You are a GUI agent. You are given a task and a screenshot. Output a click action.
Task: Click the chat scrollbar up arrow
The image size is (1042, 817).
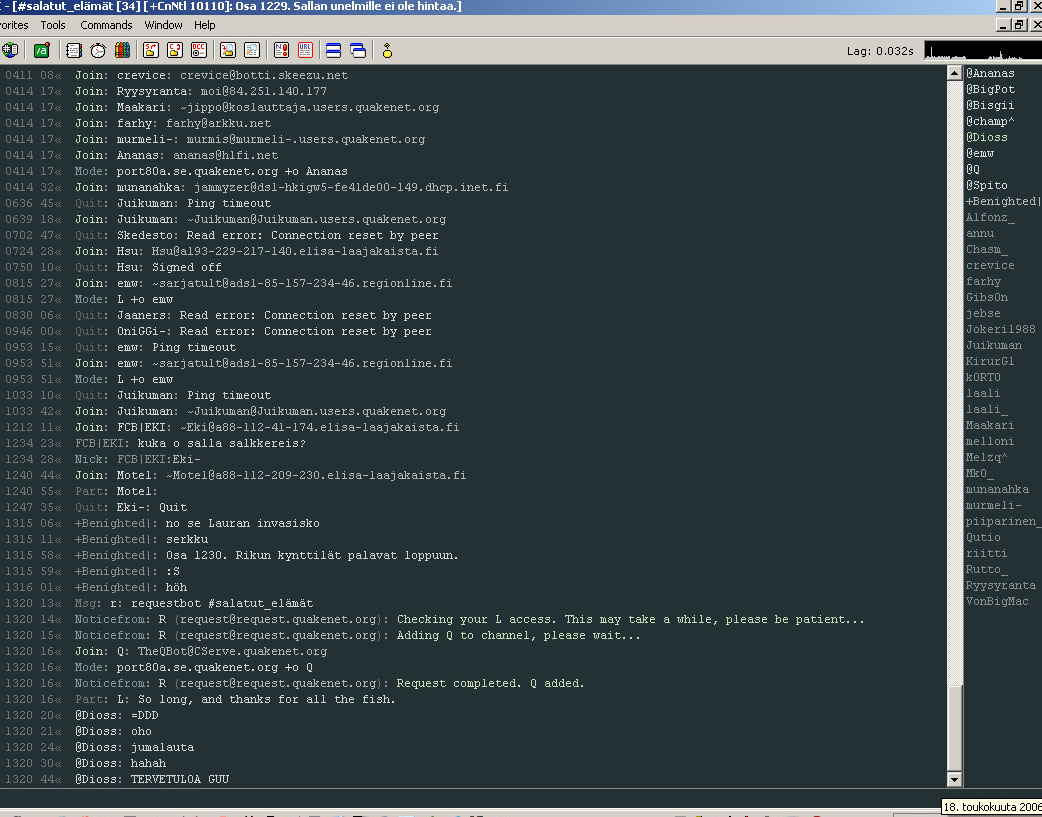[954, 73]
